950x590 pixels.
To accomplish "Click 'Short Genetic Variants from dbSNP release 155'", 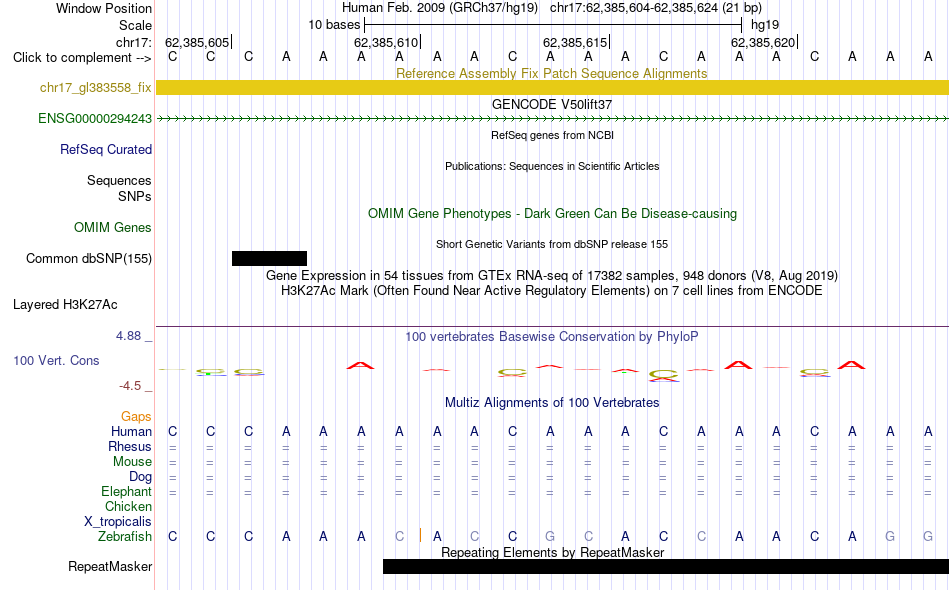I will [x=552, y=244].
